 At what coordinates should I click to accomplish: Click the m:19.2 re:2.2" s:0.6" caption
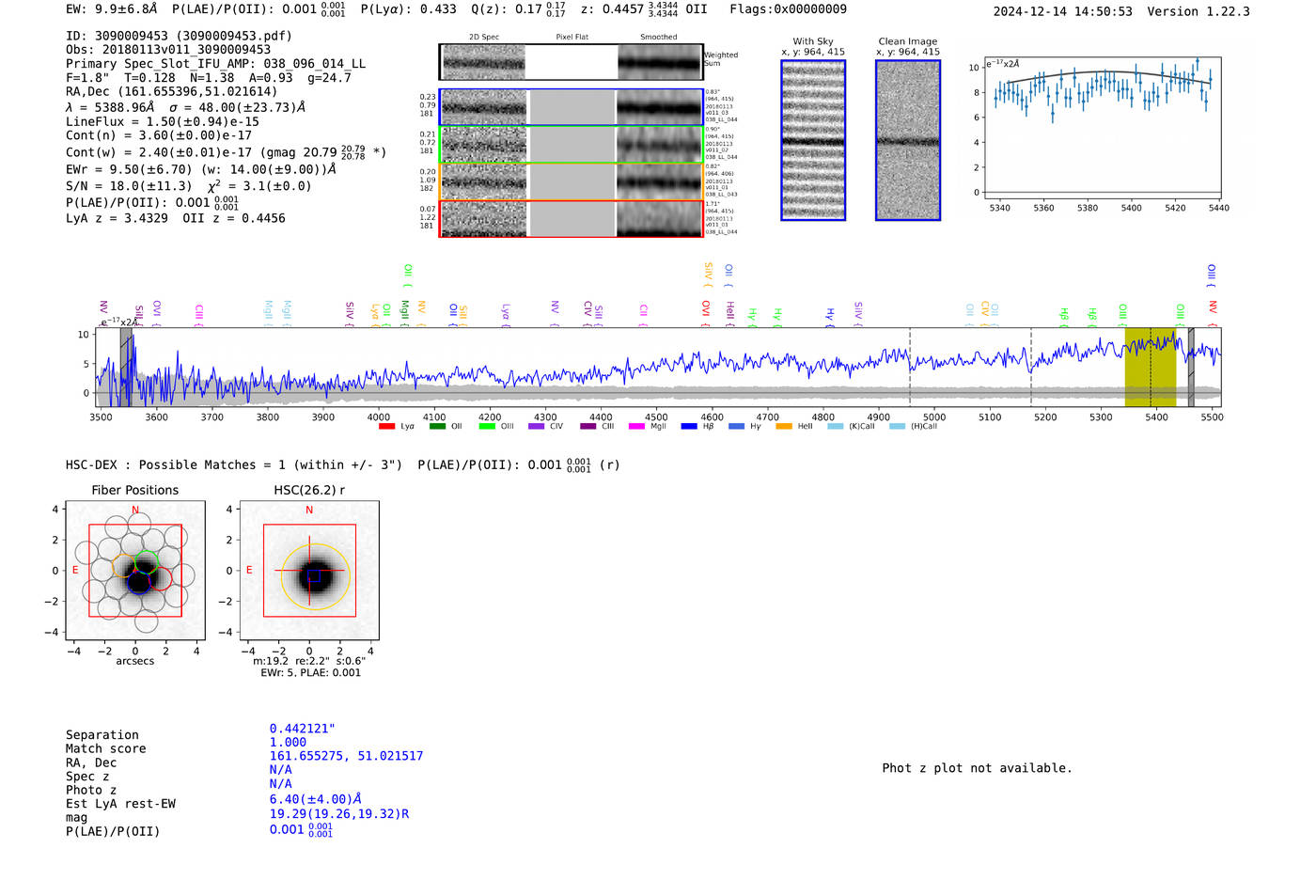tap(309, 661)
